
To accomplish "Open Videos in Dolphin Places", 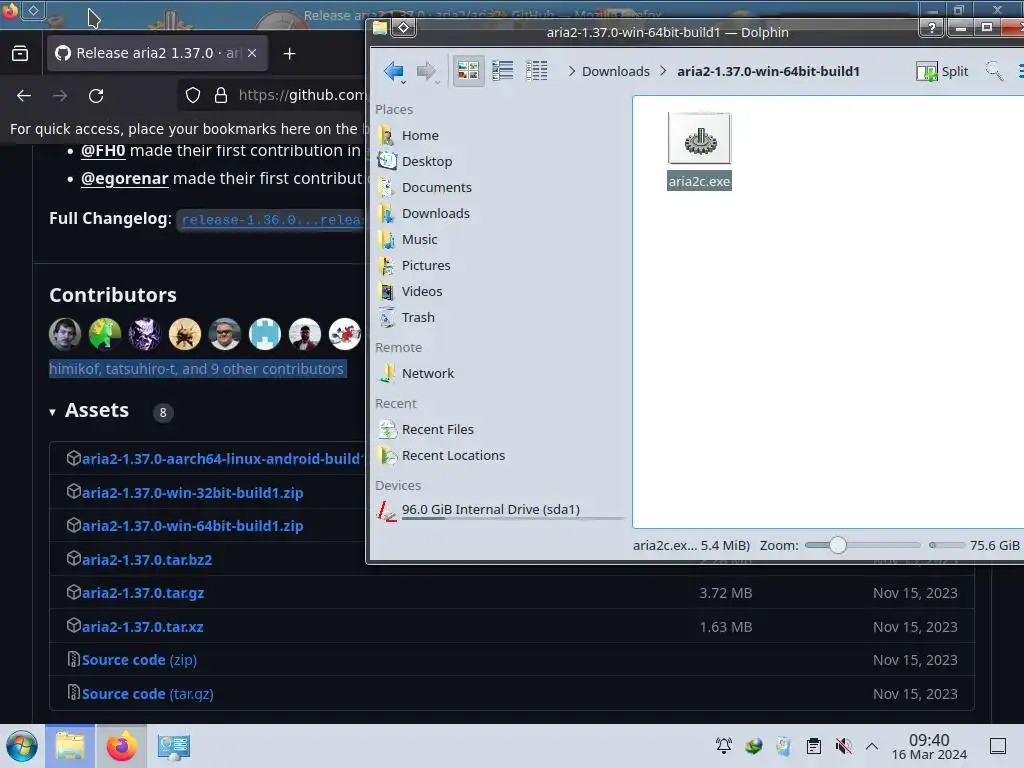I will click(422, 292).
